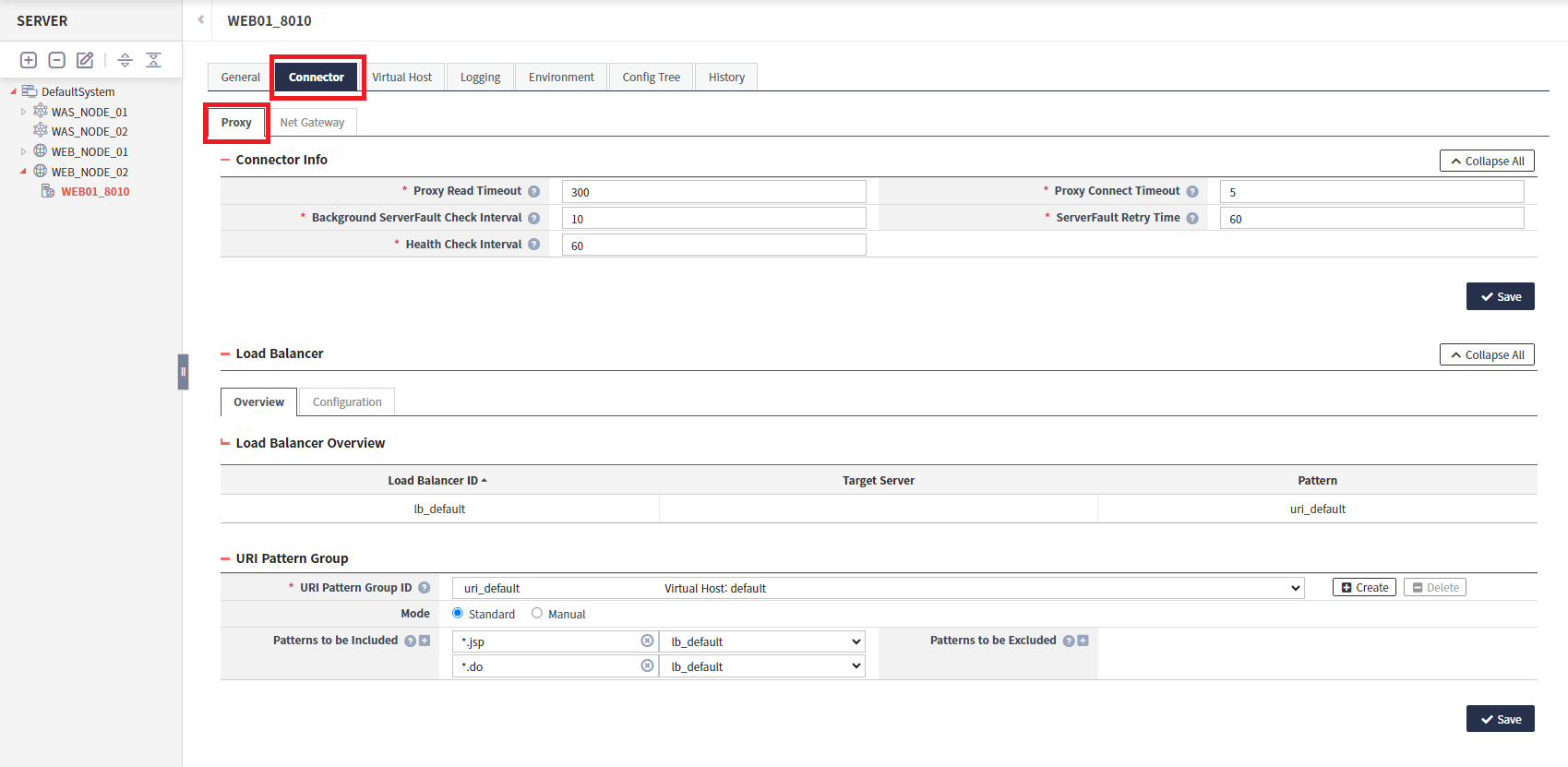Viewport: 1568px width, 767px height.
Task: Open load balancer dropdown for *.do
Action: click(x=762, y=666)
